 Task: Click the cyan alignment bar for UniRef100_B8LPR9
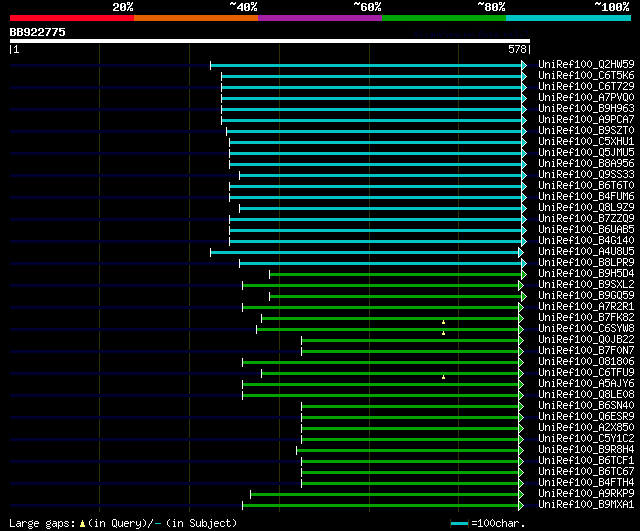click(380, 263)
